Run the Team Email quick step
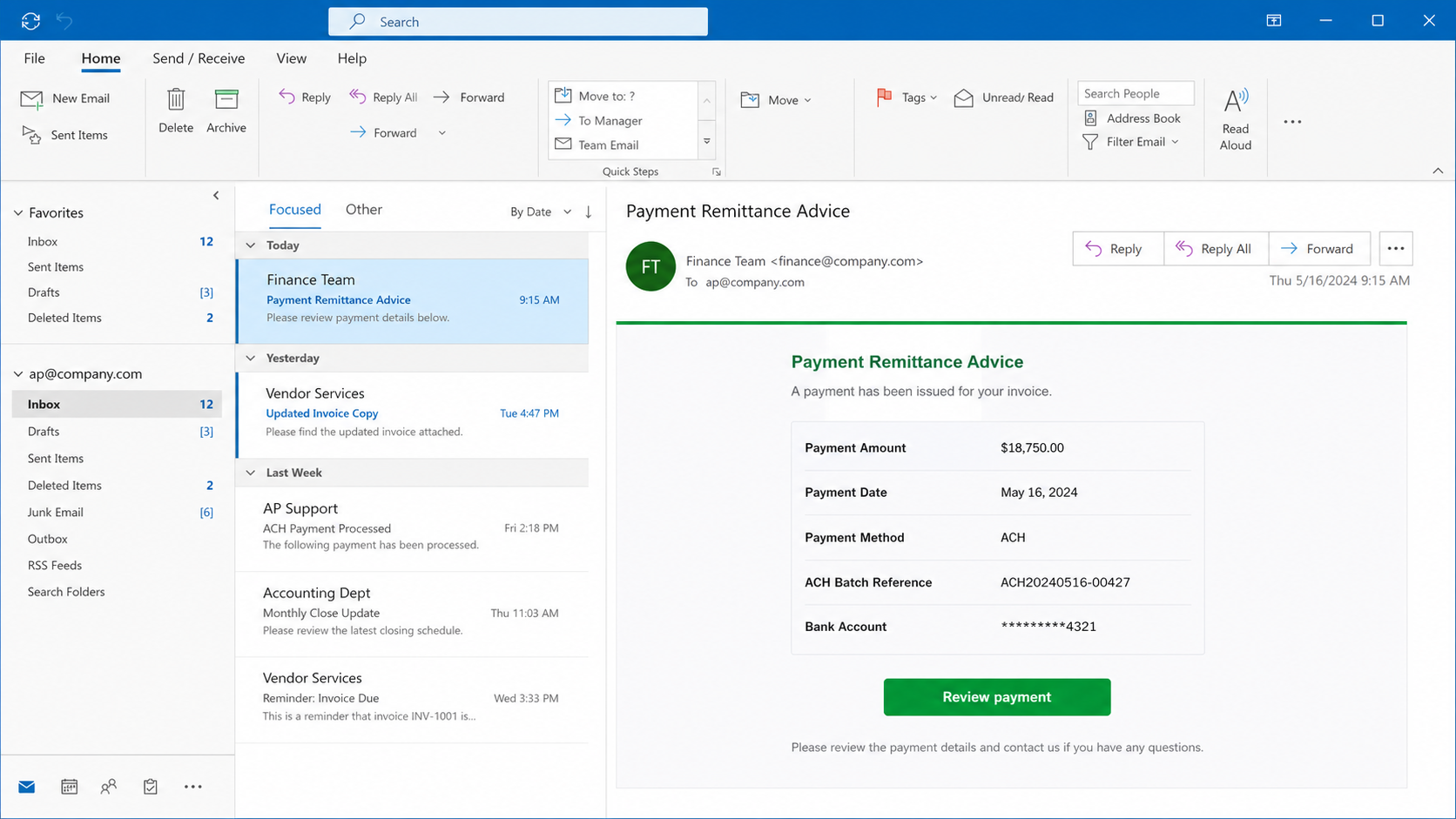The width and height of the screenshot is (1456, 819). point(623,144)
